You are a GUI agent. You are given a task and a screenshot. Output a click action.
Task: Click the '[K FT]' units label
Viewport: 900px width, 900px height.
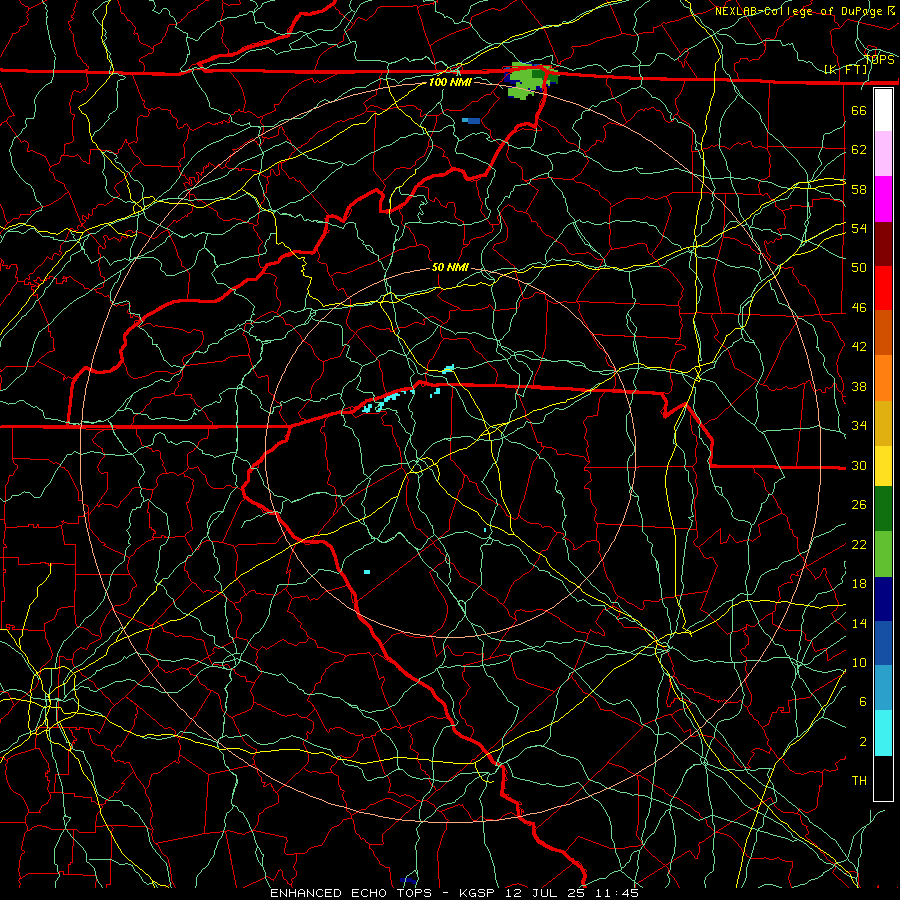846,70
